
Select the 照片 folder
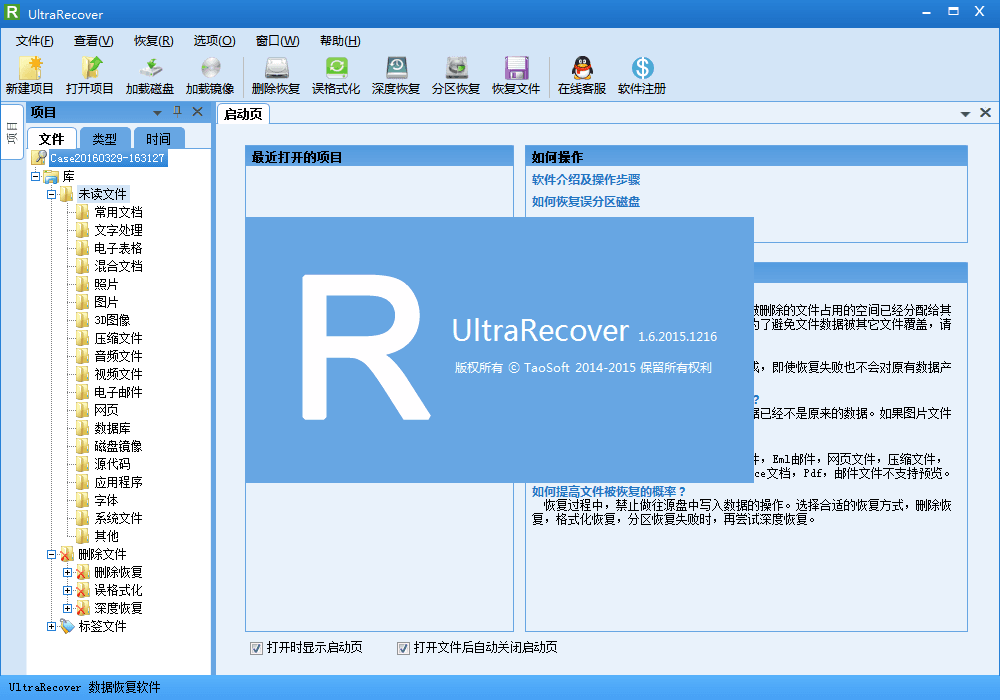click(106, 284)
